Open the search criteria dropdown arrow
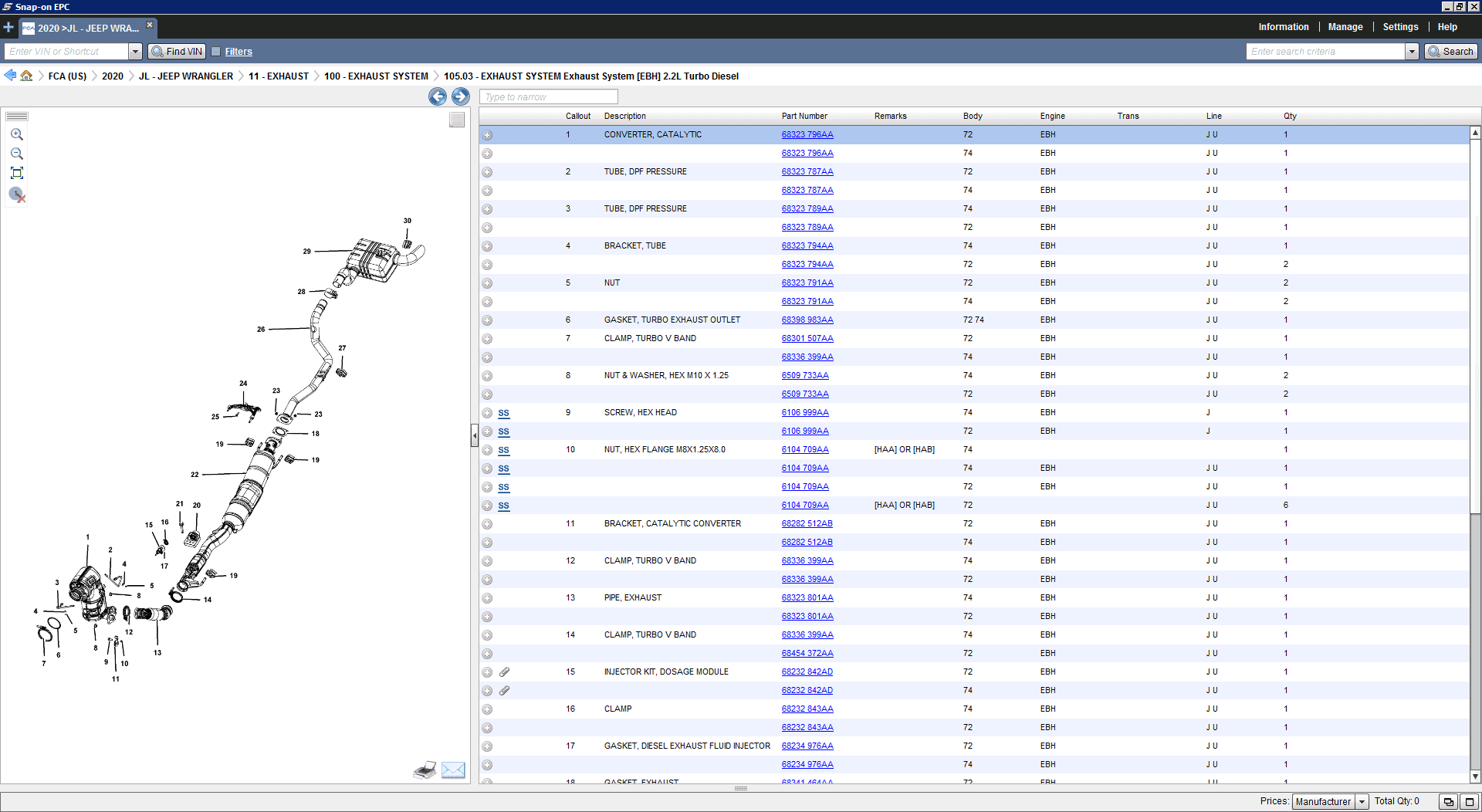1482x812 pixels. (1412, 52)
